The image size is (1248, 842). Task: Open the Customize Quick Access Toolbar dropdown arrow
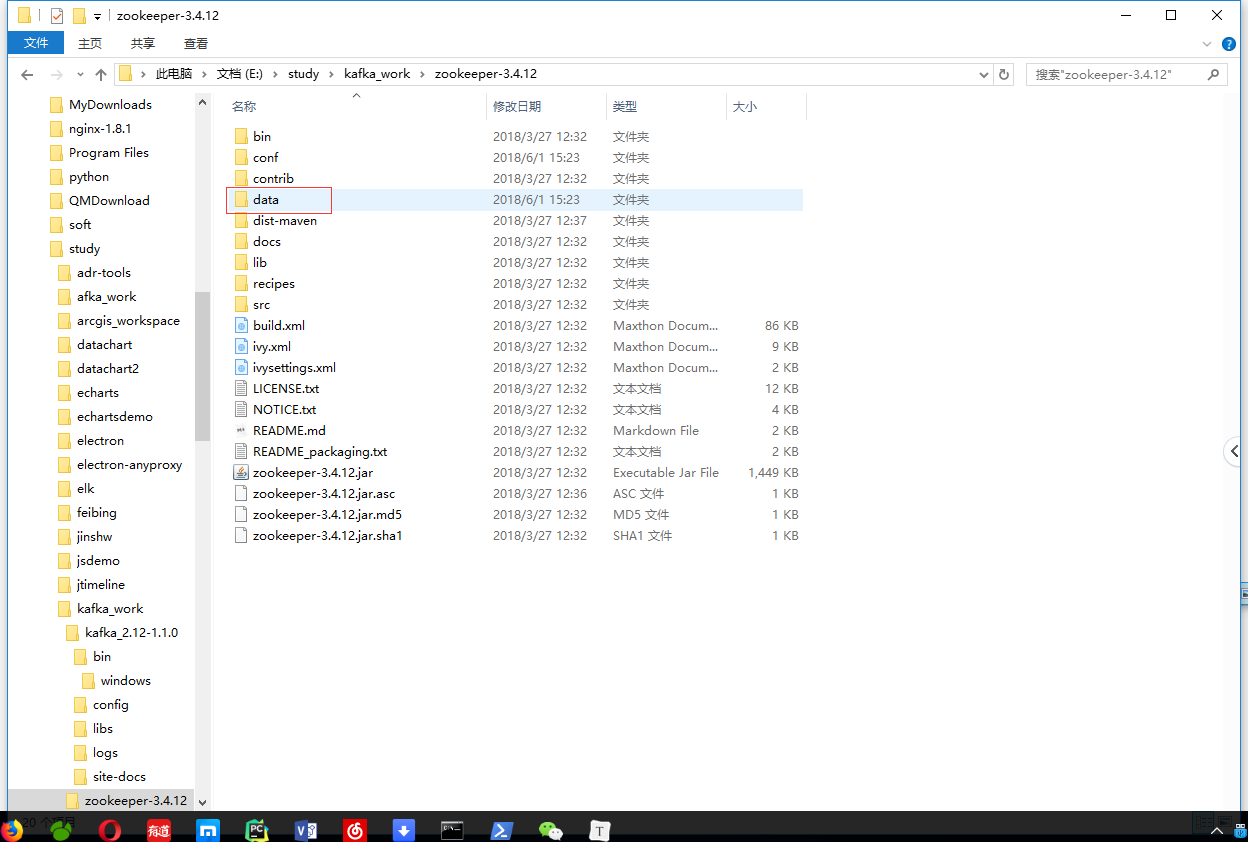coord(97,16)
